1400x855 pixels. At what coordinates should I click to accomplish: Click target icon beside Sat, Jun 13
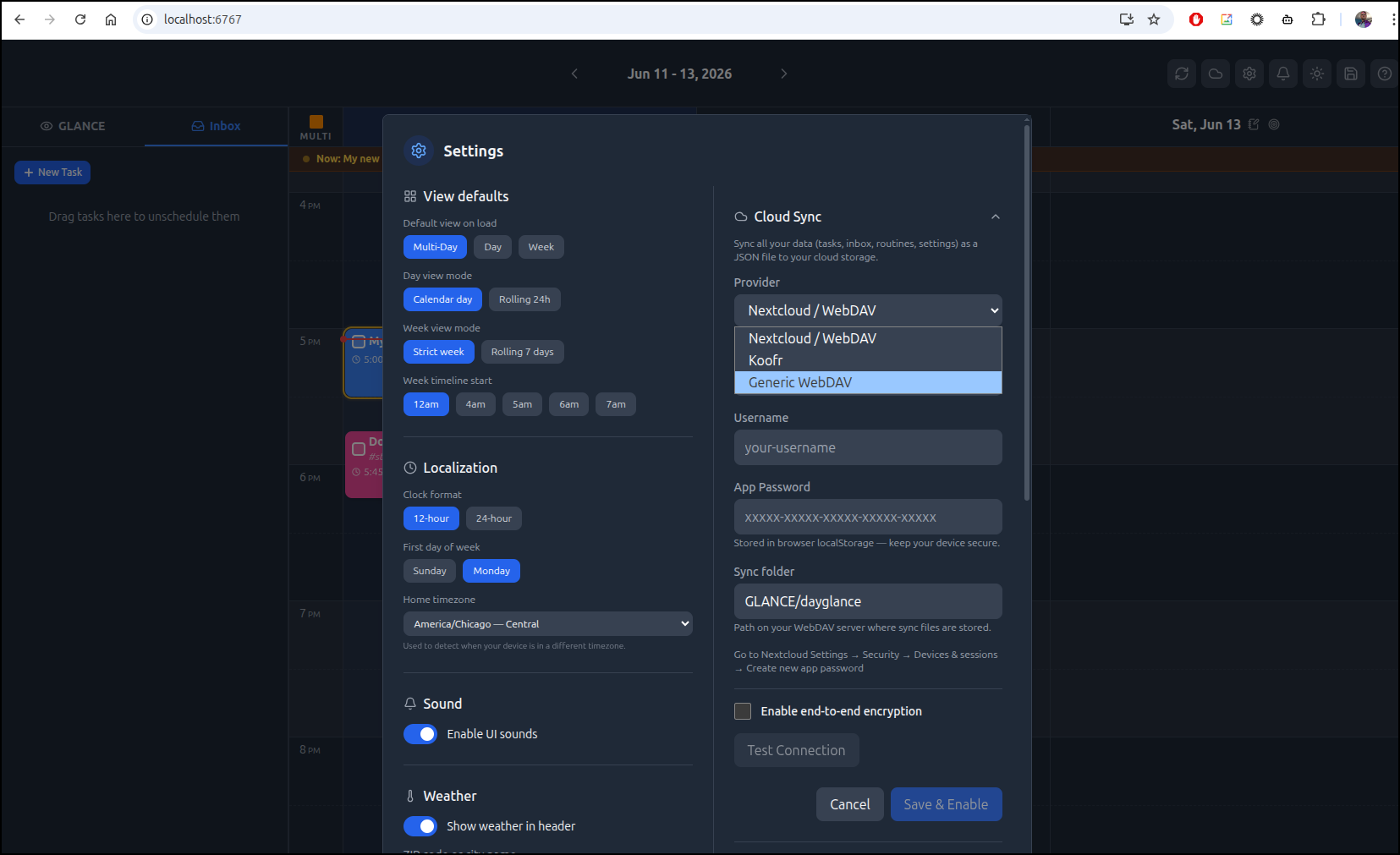pyautogui.click(x=1274, y=124)
